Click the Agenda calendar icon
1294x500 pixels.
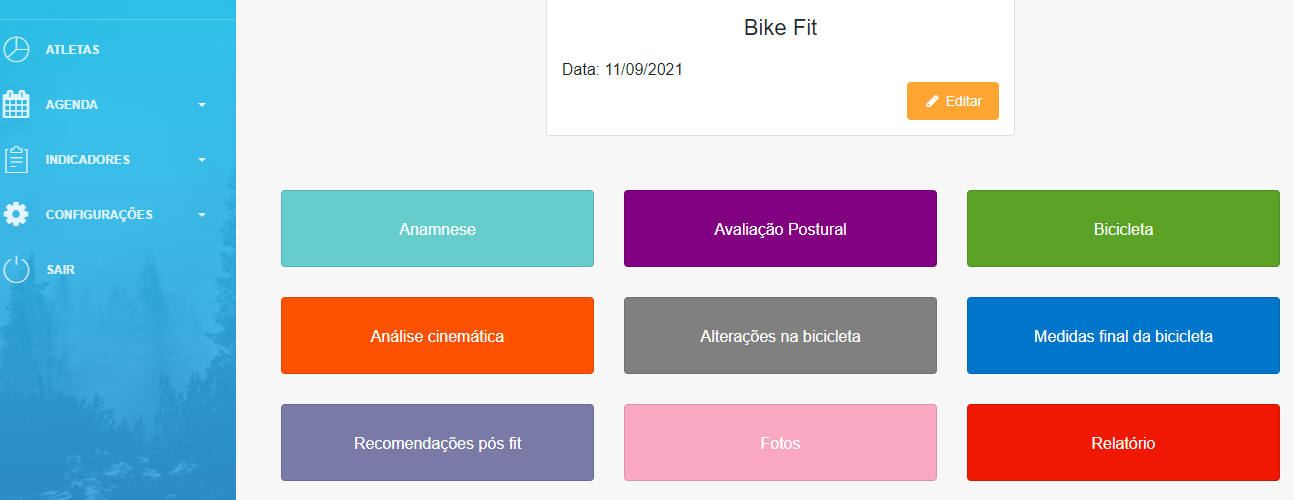[x=16, y=105]
